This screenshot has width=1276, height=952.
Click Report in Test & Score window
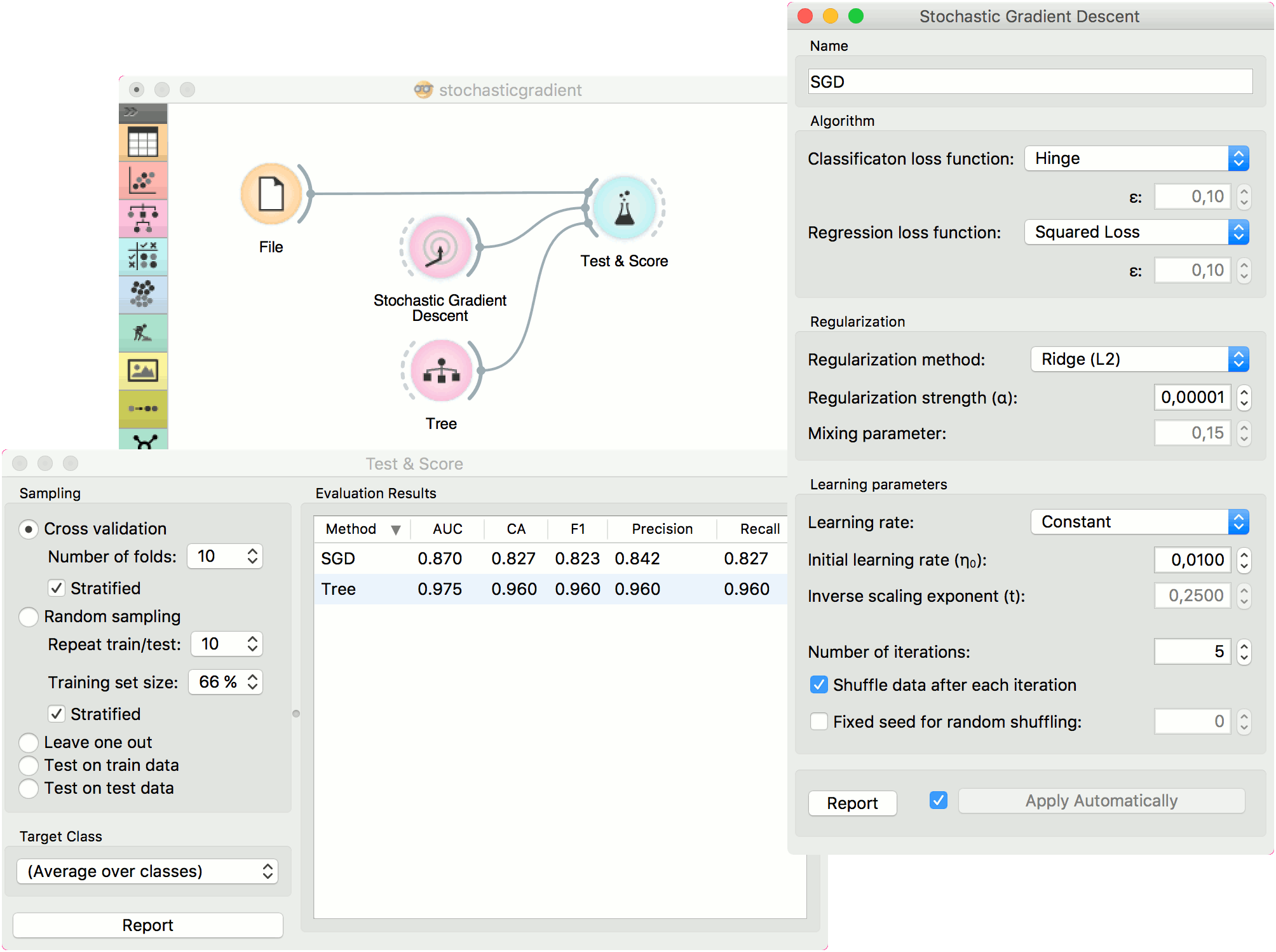click(x=147, y=925)
